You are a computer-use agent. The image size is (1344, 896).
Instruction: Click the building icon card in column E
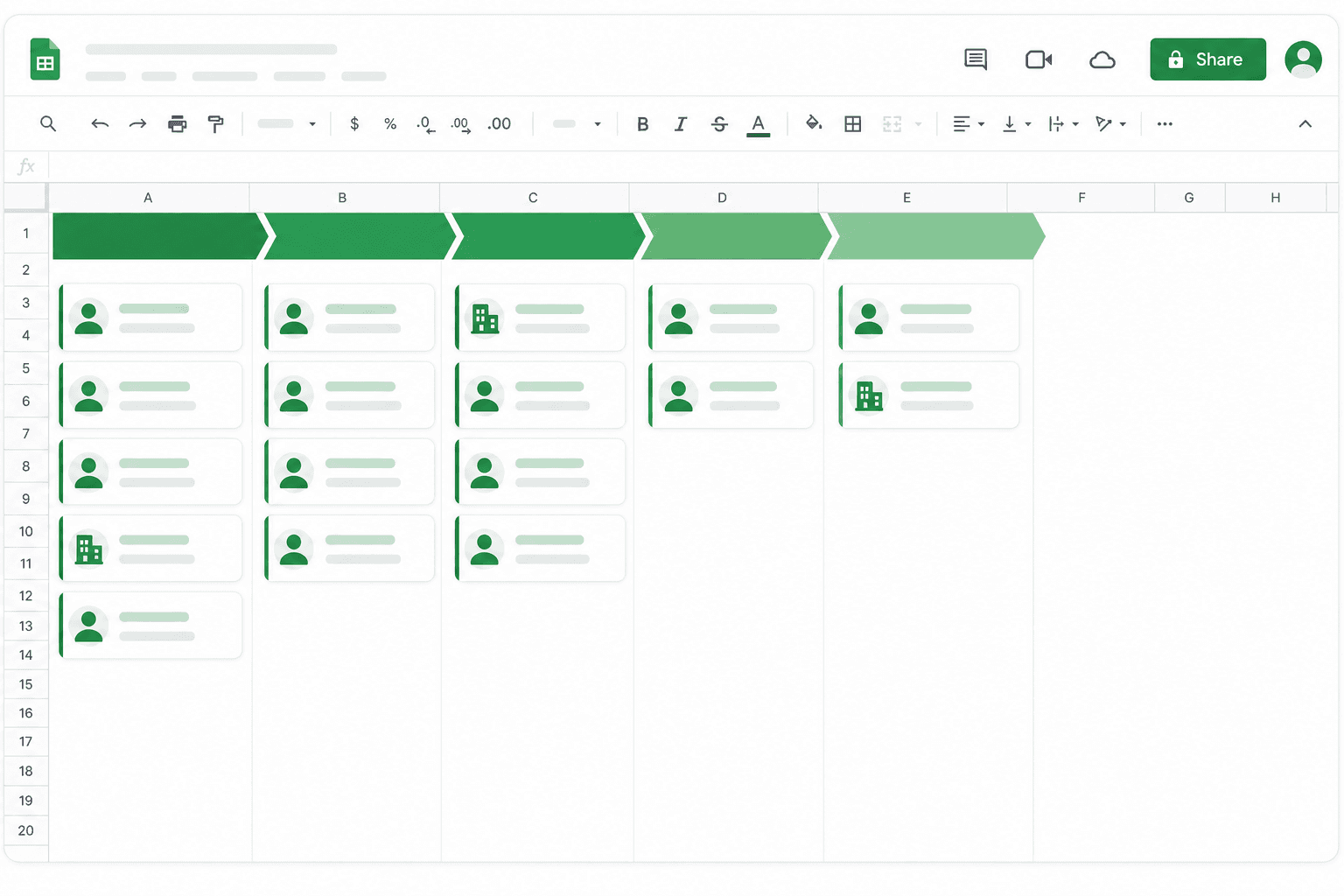click(929, 395)
